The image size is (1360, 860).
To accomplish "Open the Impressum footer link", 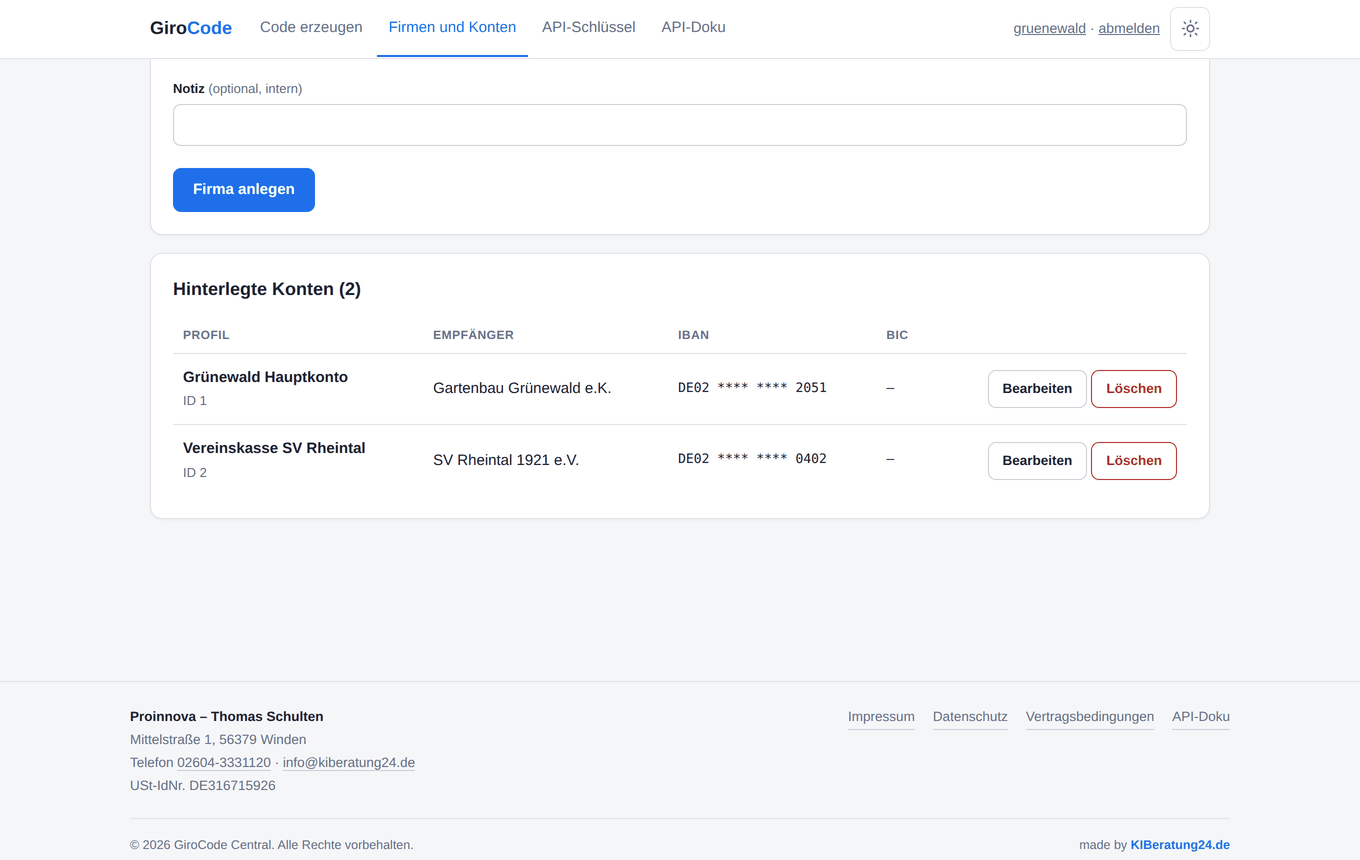I will 881,717.
